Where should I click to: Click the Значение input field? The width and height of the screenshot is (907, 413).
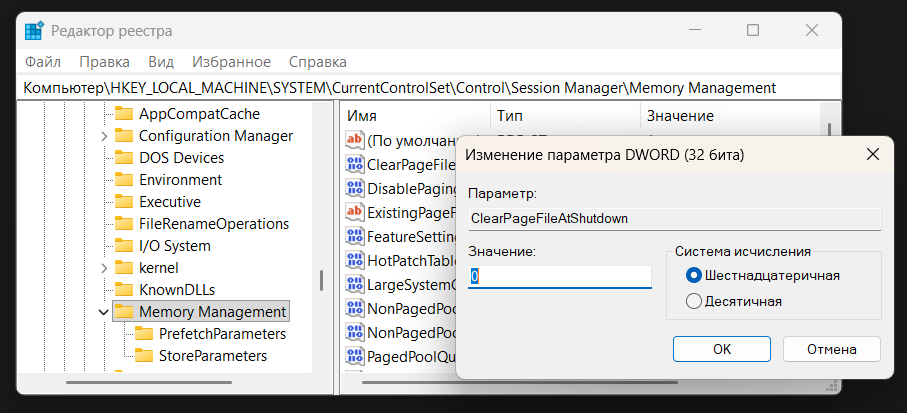[560, 276]
